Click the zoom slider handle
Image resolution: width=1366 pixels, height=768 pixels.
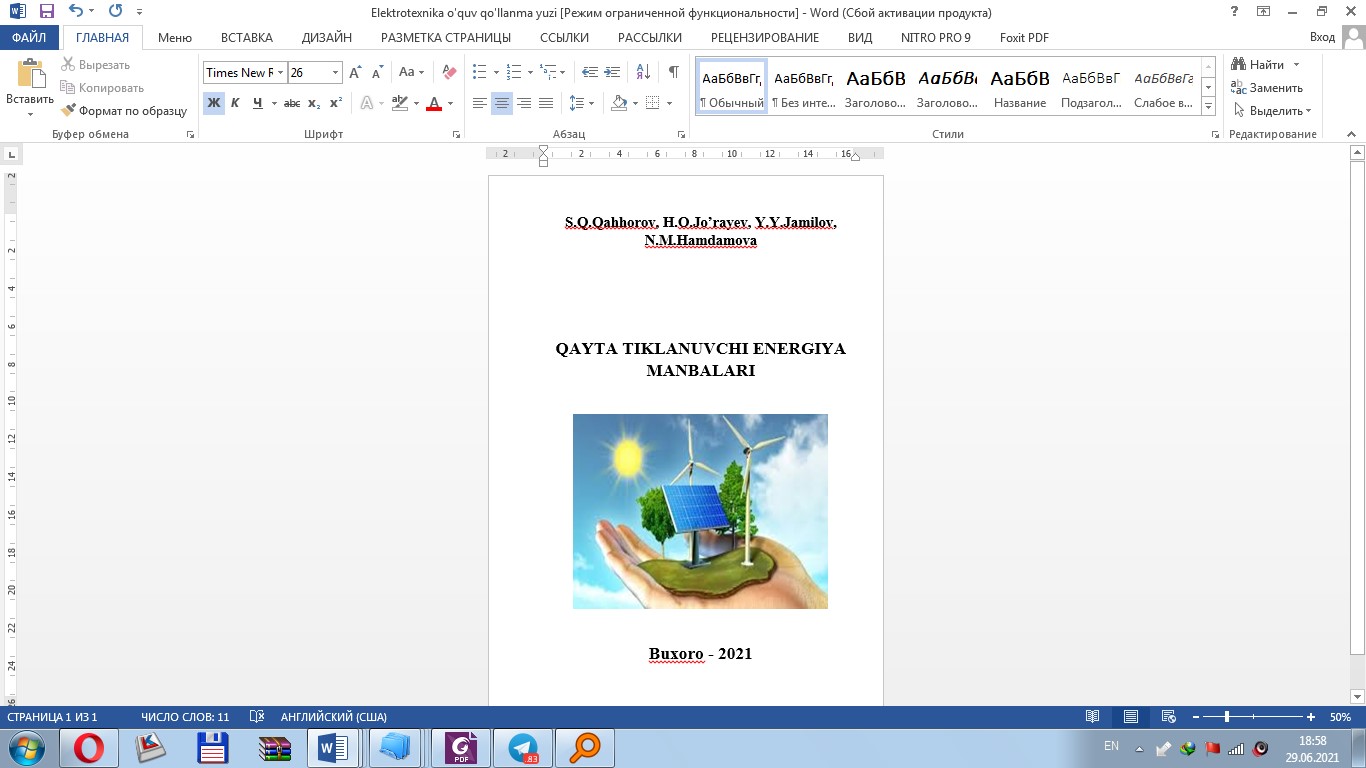pyautogui.click(x=1226, y=717)
